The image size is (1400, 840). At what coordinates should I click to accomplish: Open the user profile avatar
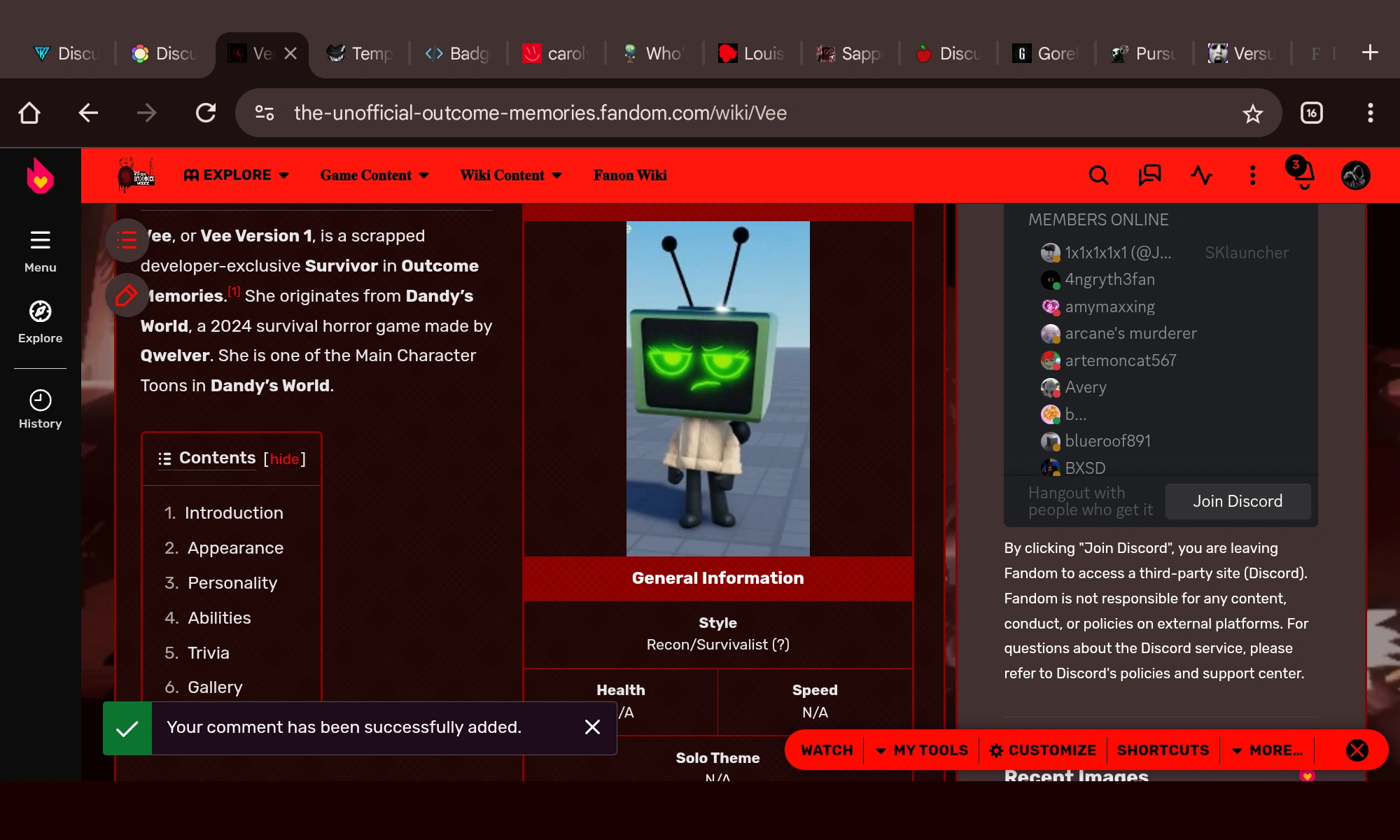pyautogui.click(x=1355, y=175)
